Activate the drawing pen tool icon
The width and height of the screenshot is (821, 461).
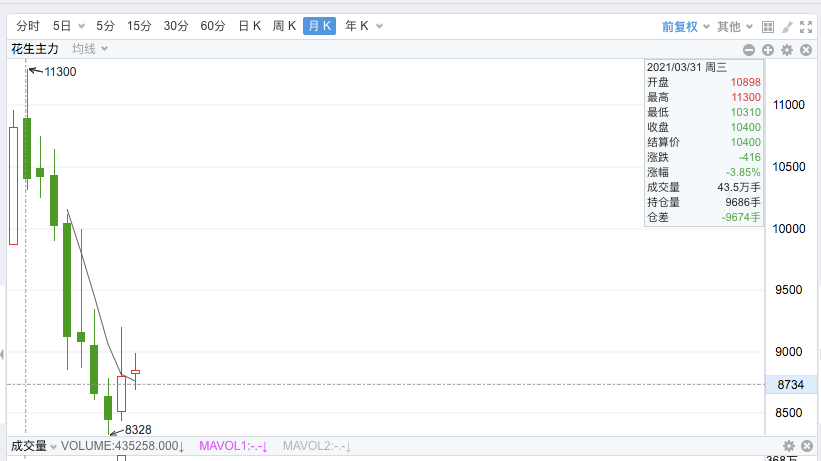click(787, 27)
